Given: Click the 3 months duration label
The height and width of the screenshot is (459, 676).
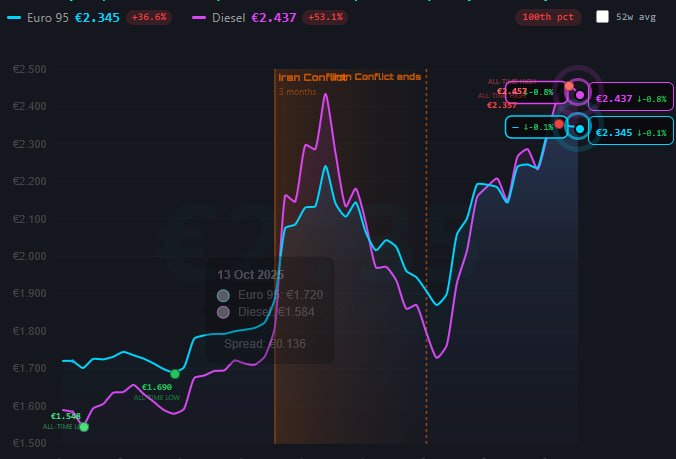Looking at the screenshot, I should point(297,92).
